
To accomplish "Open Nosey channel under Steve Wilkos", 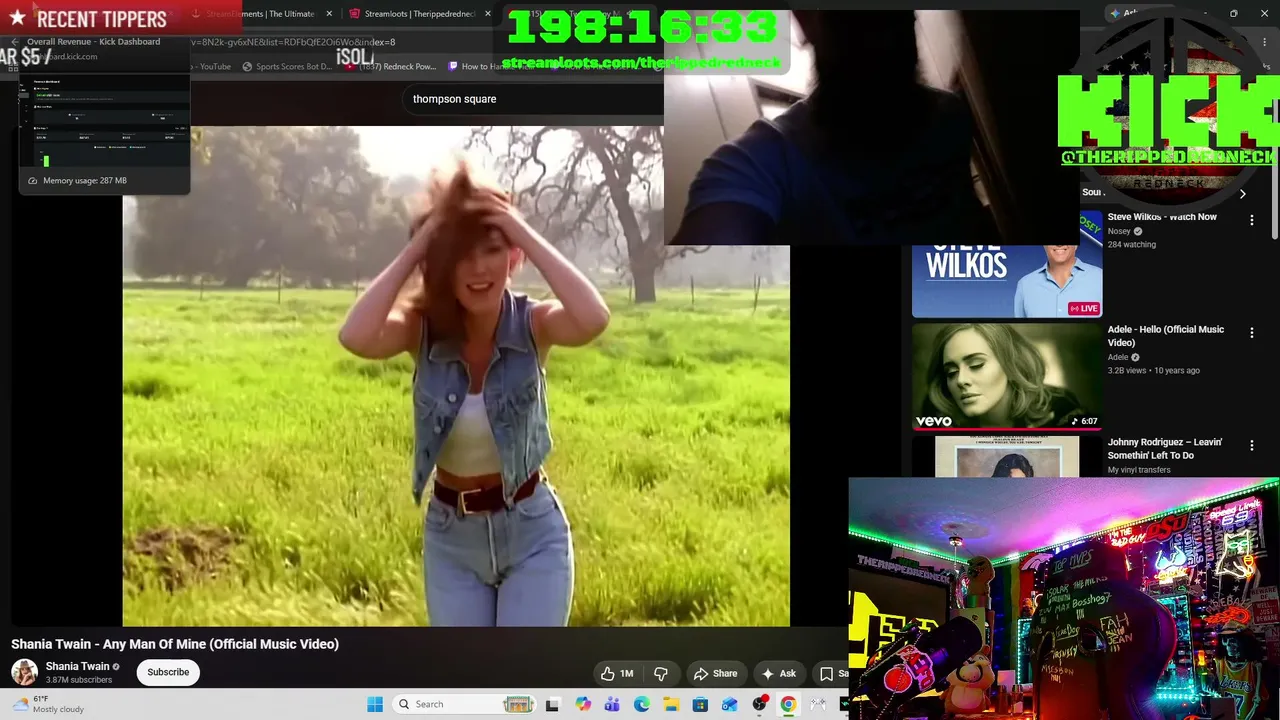I will coord(1119,231).
